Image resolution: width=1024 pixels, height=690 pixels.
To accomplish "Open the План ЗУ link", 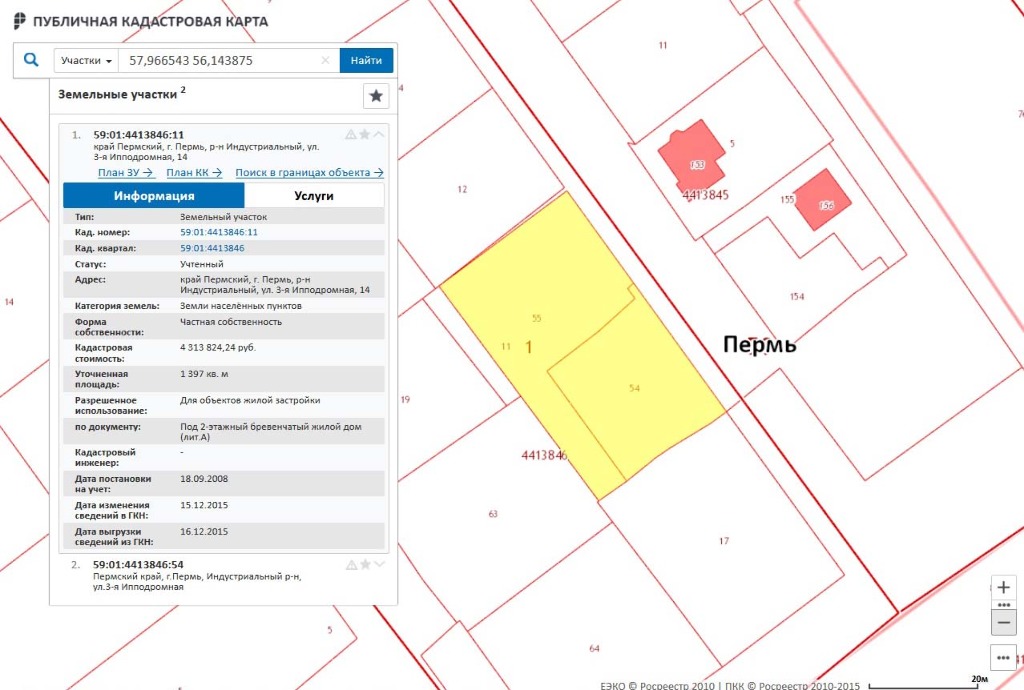I will tap(125, 172).
